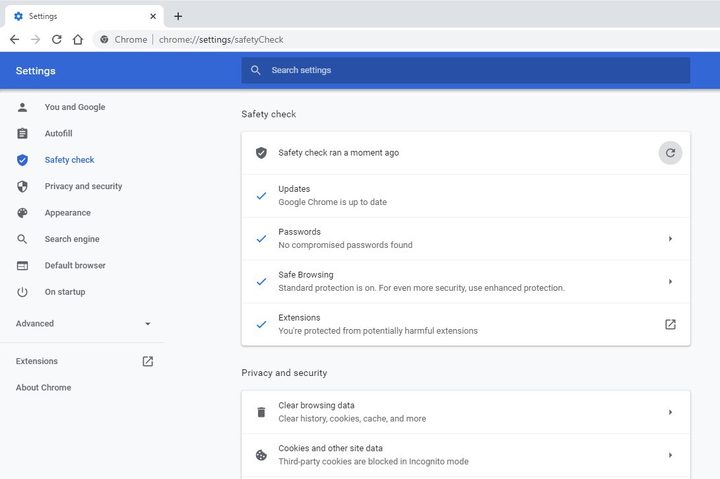
Task: Expand Safe Browsing using its arrow
Action: (670, 282)
